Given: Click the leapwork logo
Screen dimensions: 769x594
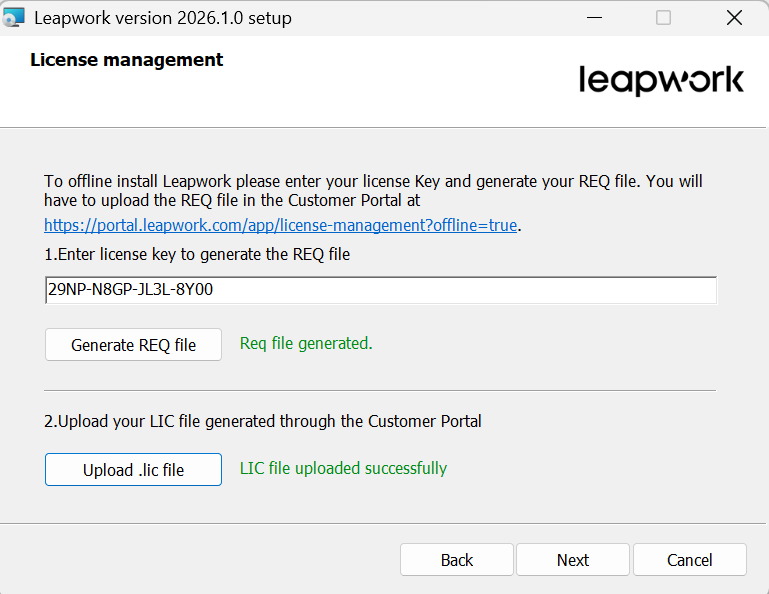Looking at the screenshot, I should pos(661,80).
